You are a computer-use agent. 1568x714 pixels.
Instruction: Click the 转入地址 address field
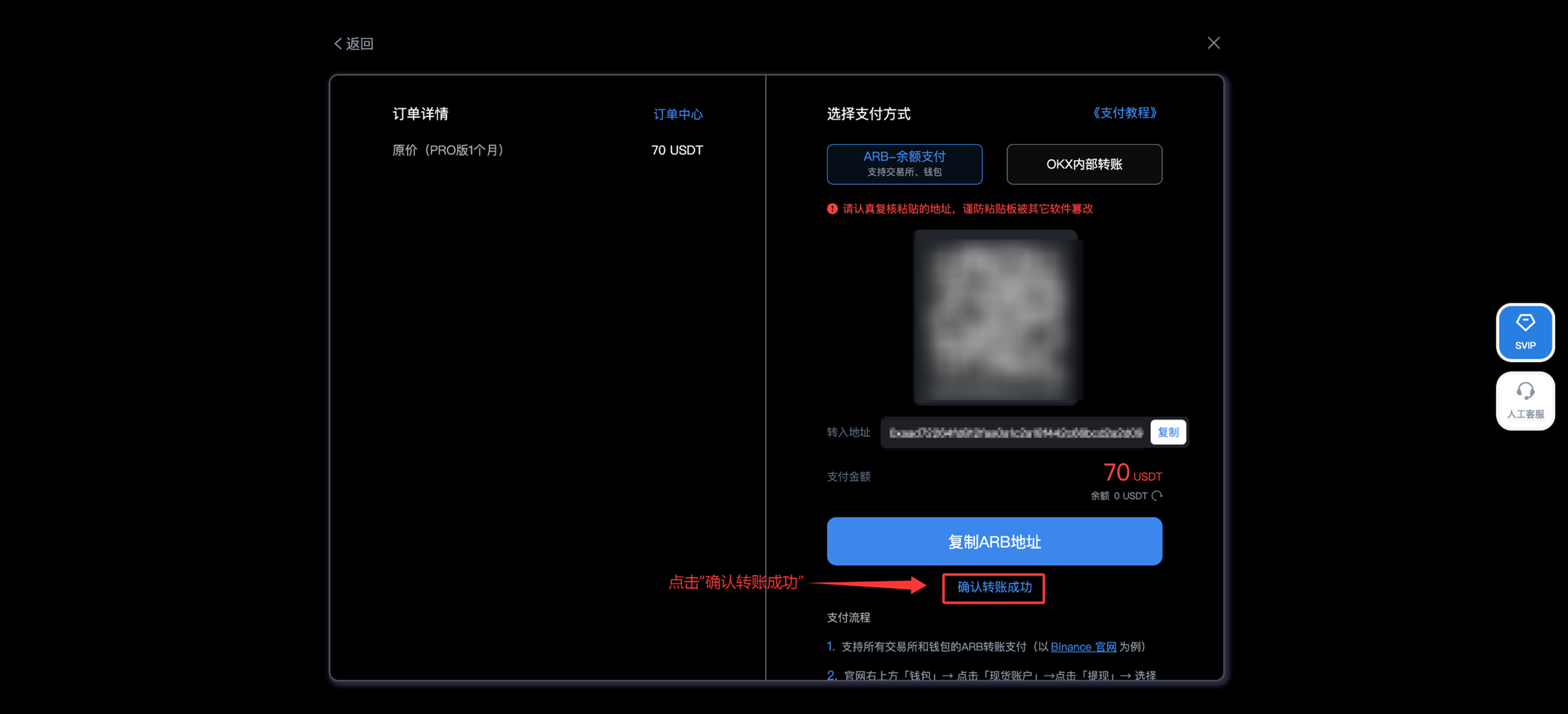[1015, 432]
